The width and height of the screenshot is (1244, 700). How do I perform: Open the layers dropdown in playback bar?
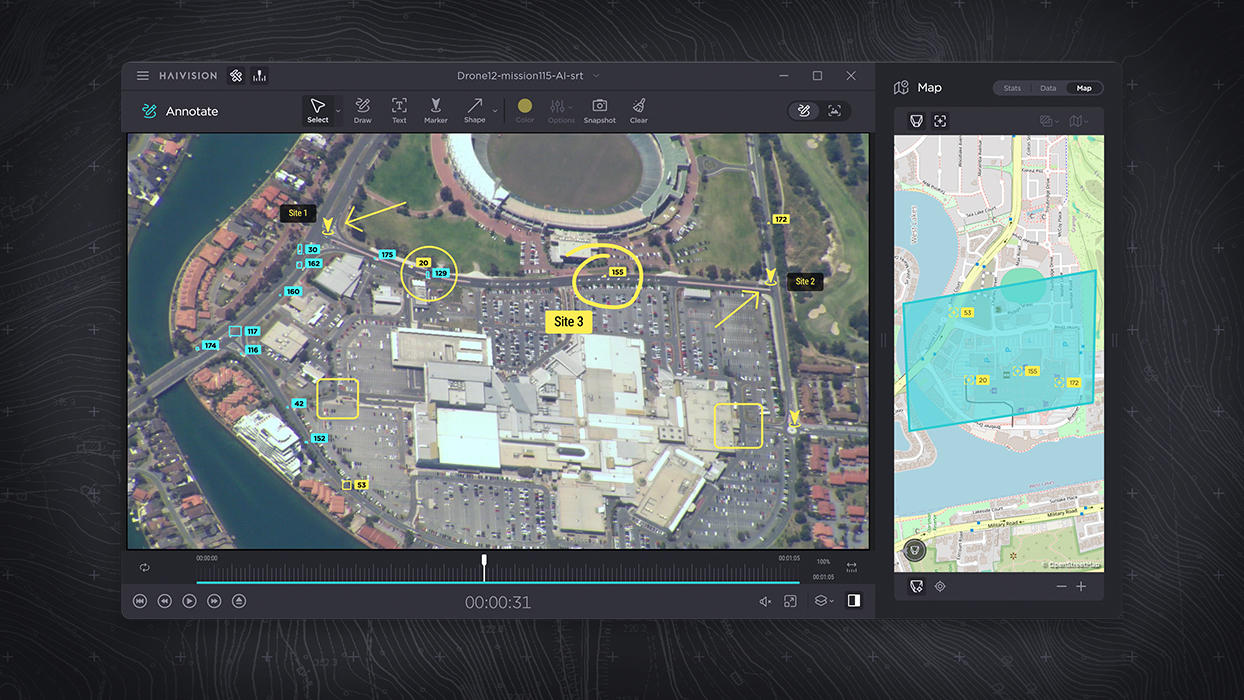tap(824, 601)
